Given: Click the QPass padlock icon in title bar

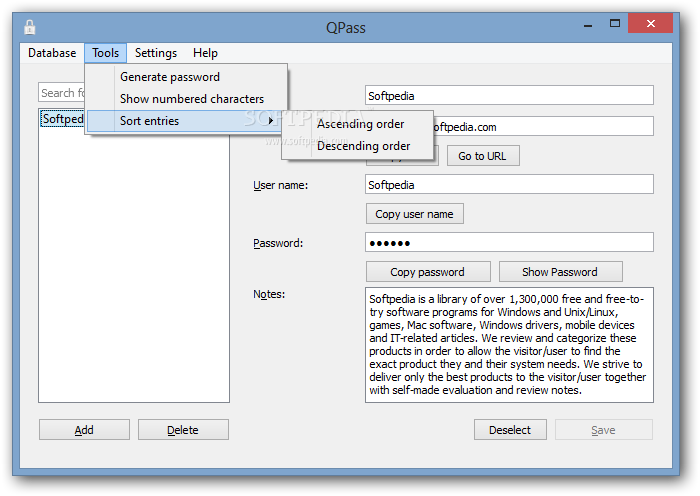Looking at the screenshot, I should pos(29,27).
